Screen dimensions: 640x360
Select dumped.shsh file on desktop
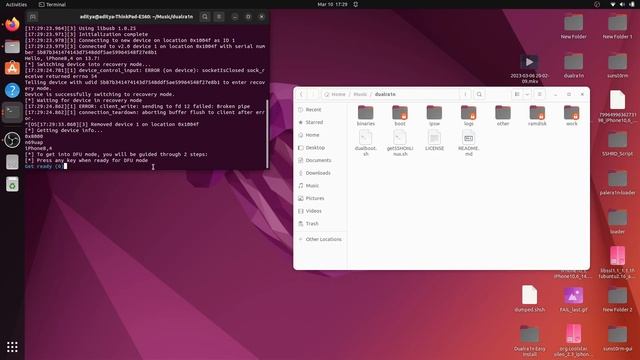(x=529, y=299)
